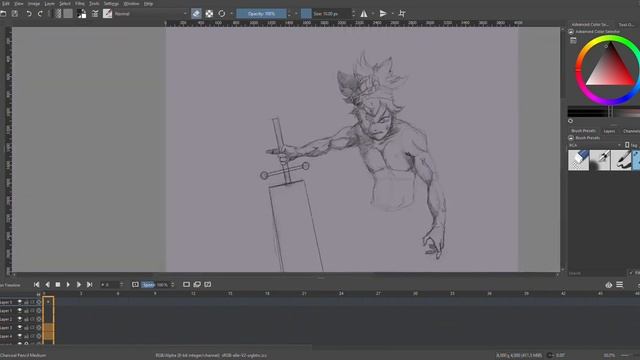Select the Advanced Color Selector tab
This screenshot has width=640, height=360.
tap(590, 24)
